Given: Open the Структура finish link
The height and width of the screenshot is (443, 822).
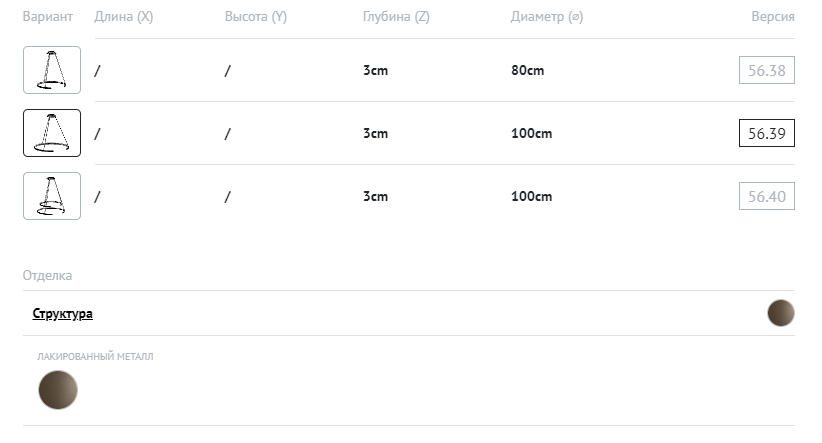Looking at the screenshot, I should click(63, 313).
